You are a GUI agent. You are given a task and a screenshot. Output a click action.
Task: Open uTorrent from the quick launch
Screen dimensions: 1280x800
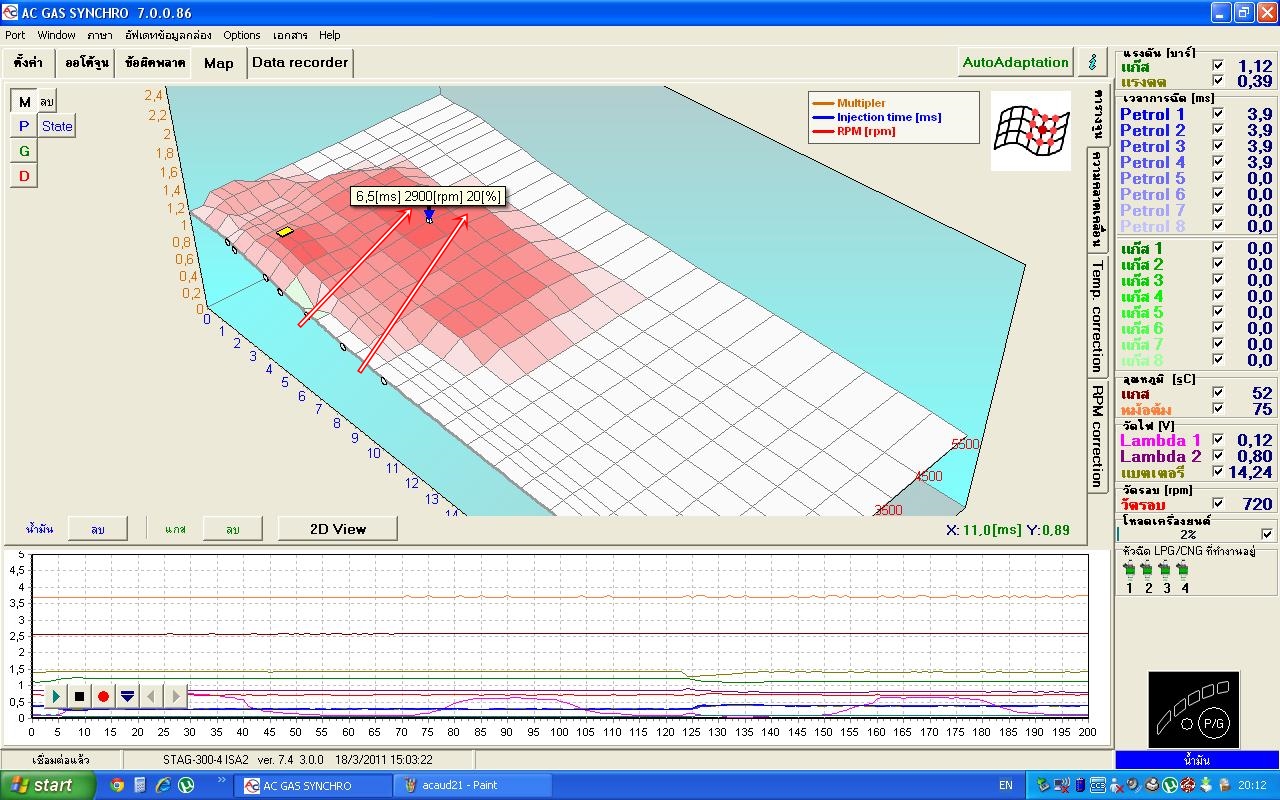[x=186, y=785]
